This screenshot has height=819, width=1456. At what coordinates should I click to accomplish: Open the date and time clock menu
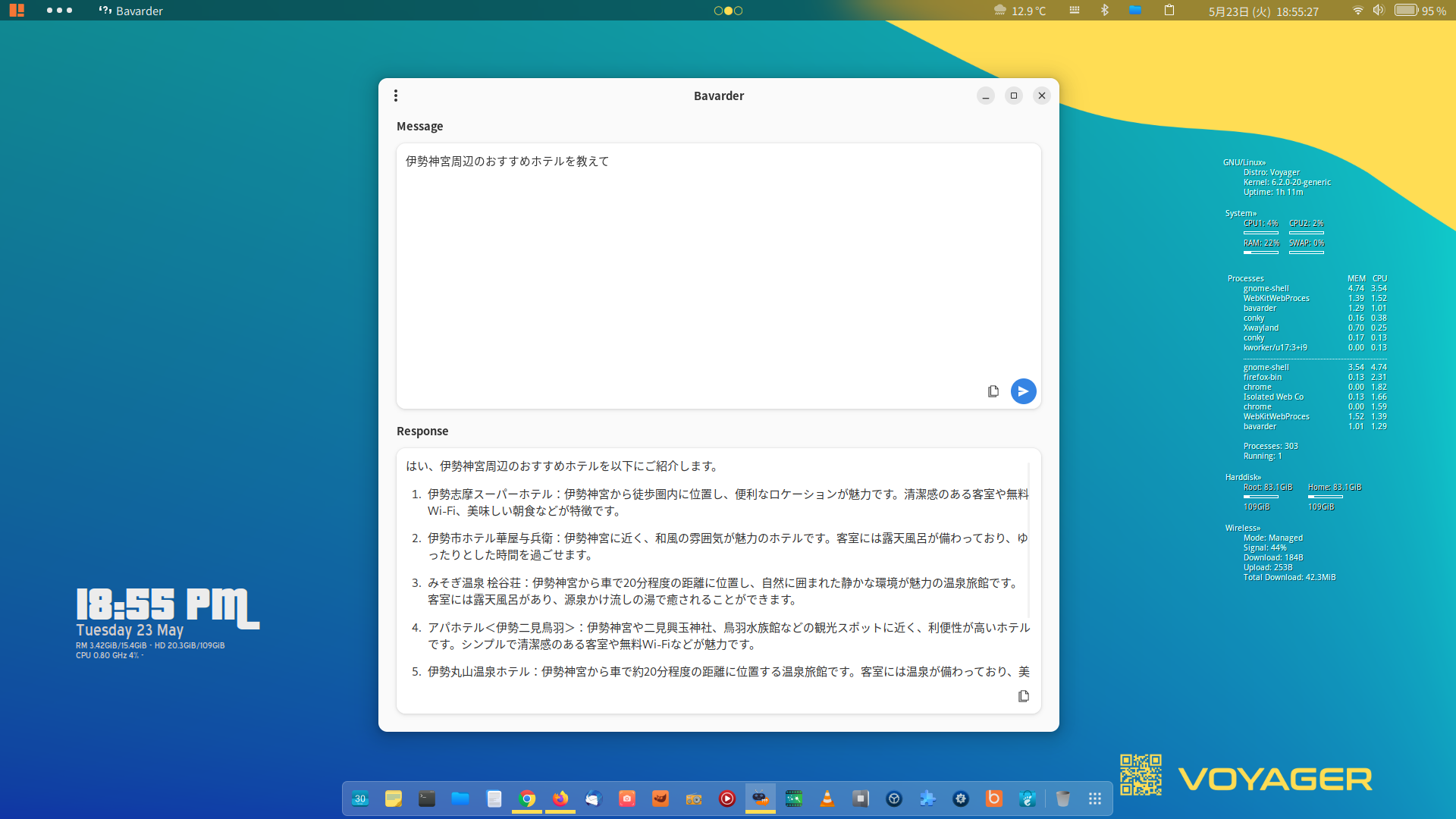(1263, 11)
